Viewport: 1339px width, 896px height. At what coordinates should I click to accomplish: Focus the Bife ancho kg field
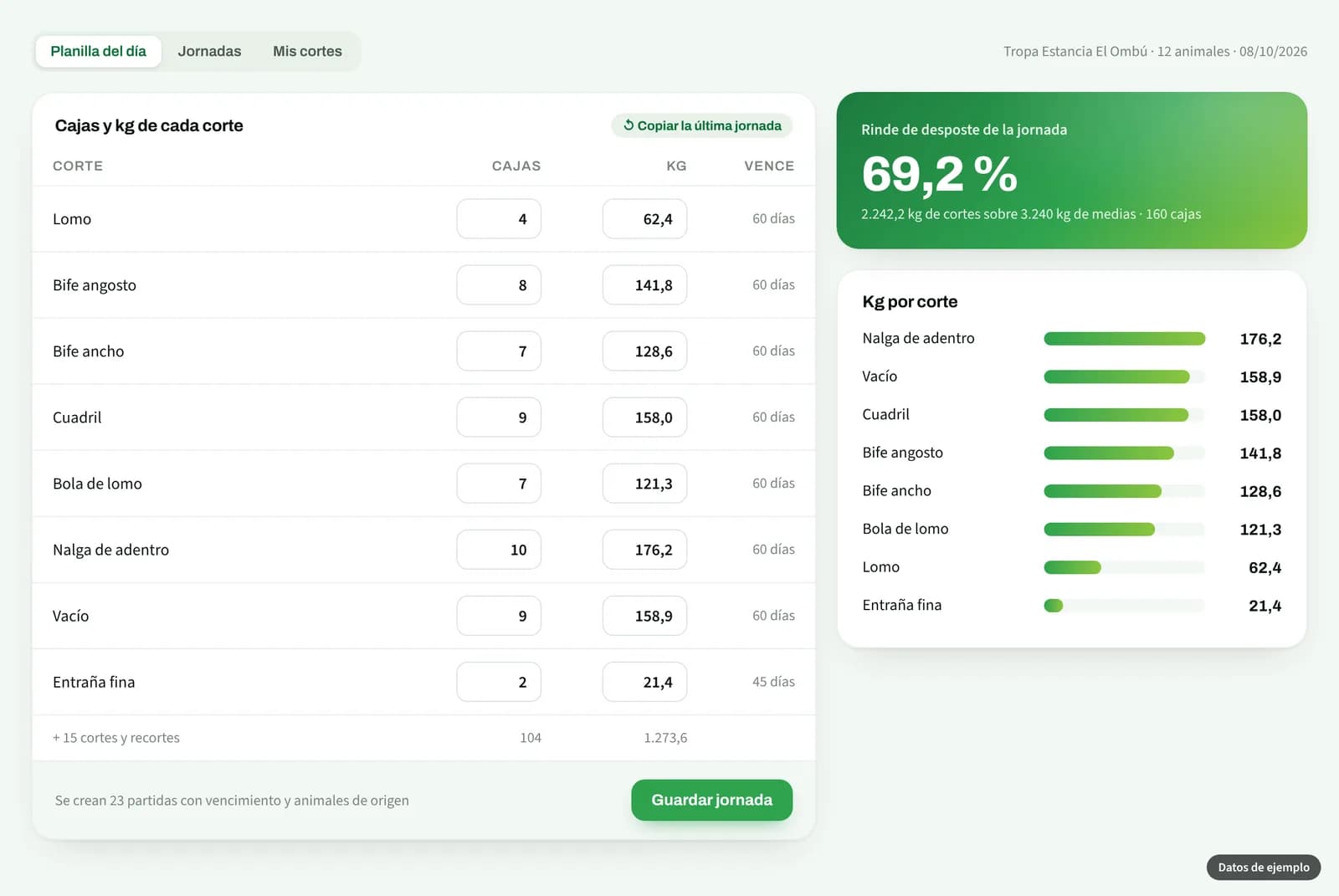(644, 351)
